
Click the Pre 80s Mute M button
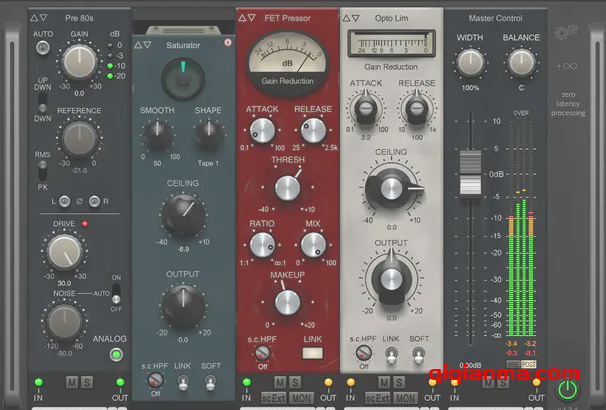pyautogui.click(x=71, y=382)
